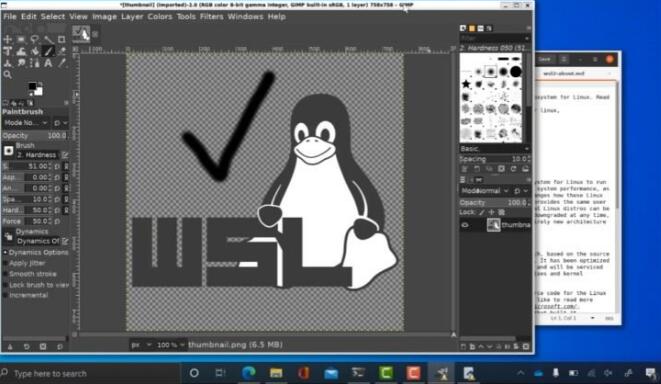Hide the thumbnail layer with eye icon

(465, 225)
